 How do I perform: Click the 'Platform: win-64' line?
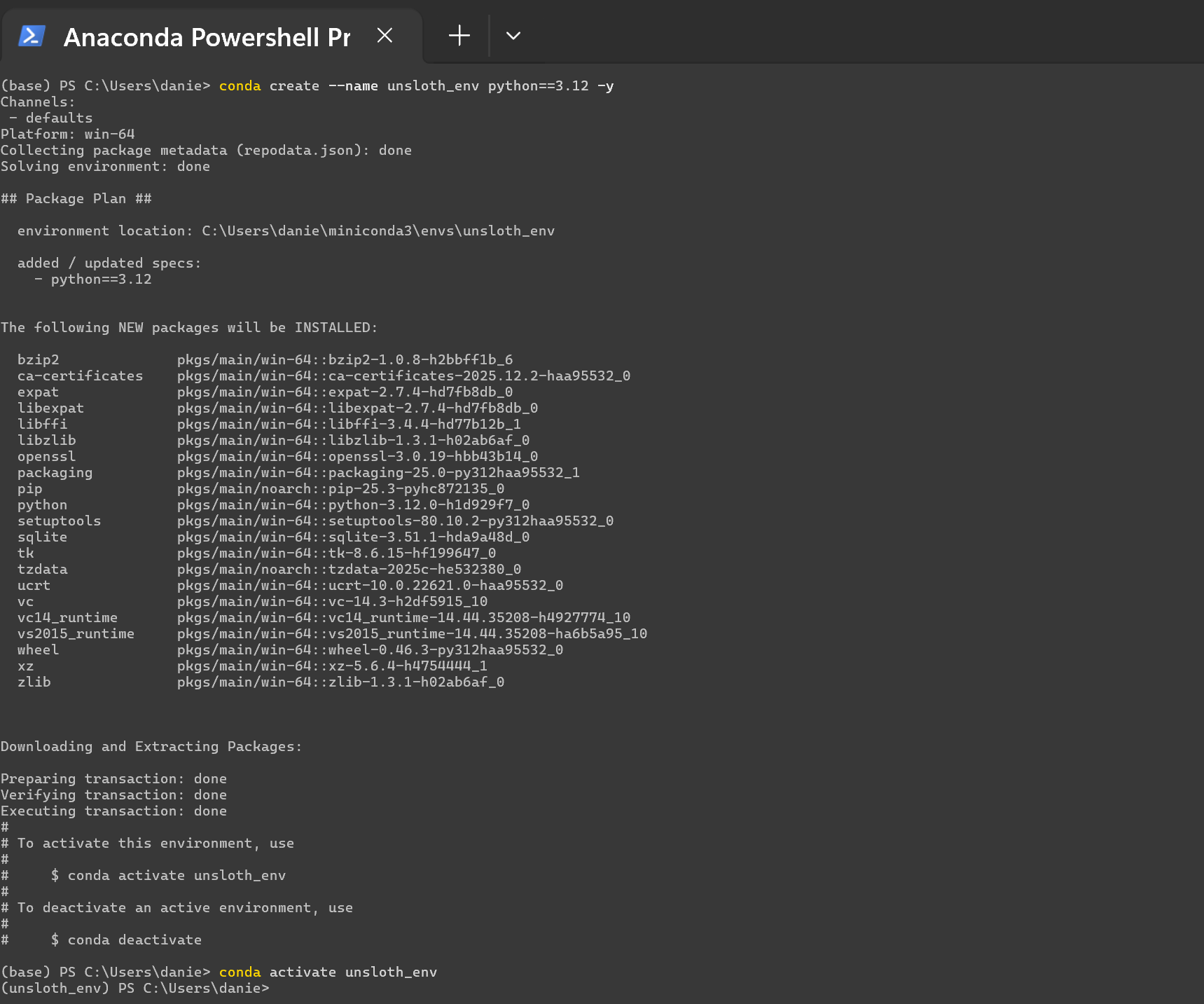coord(68,135)
